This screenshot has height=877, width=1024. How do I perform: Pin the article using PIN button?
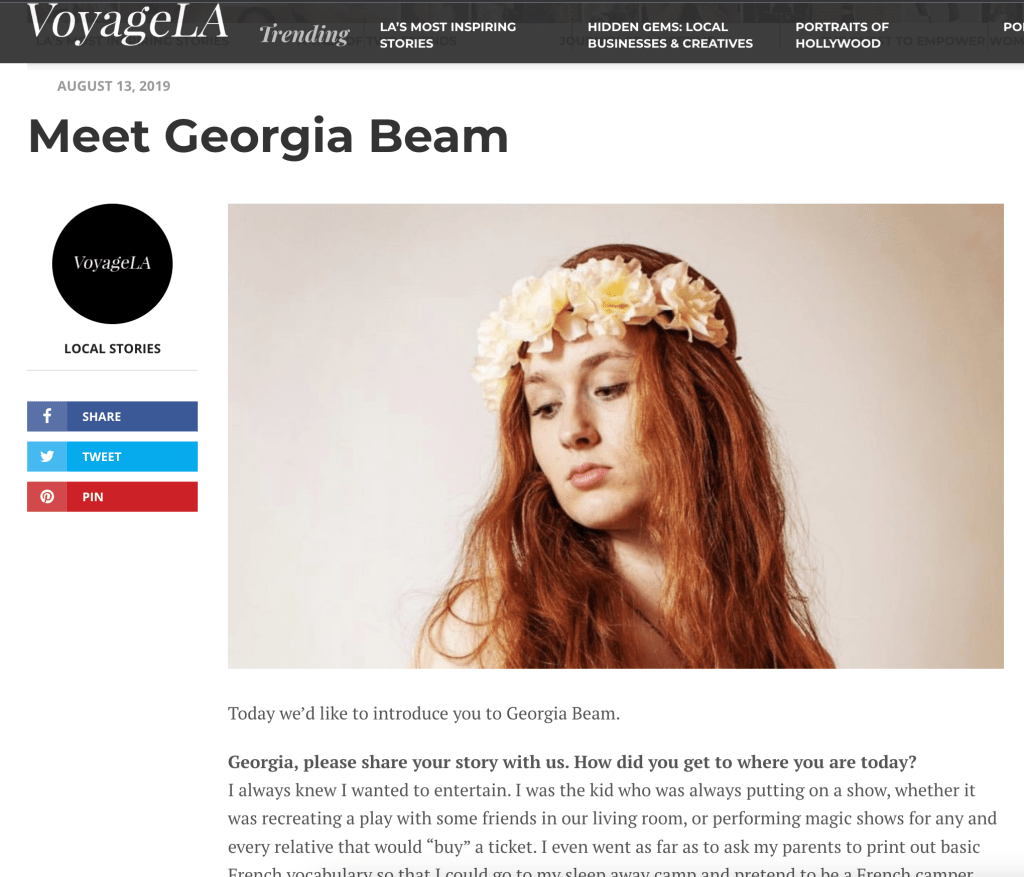(x=112, y=497)
